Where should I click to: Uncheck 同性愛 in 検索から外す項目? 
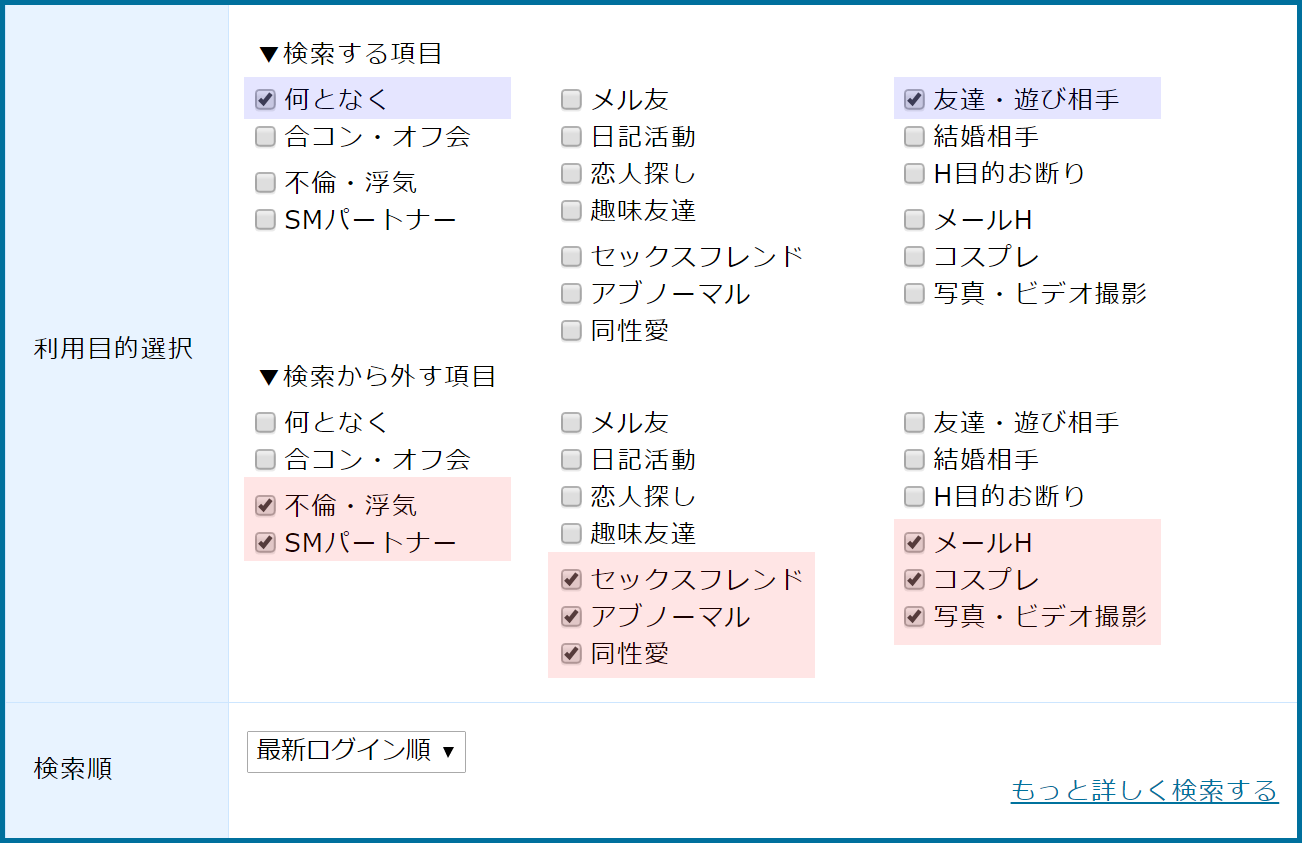click(571, 653)
